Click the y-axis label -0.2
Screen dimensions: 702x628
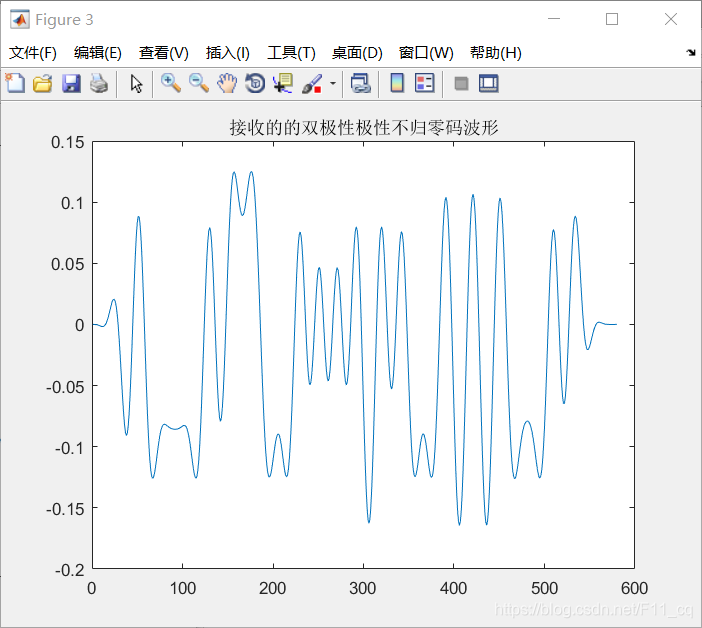tap(69, 570)
